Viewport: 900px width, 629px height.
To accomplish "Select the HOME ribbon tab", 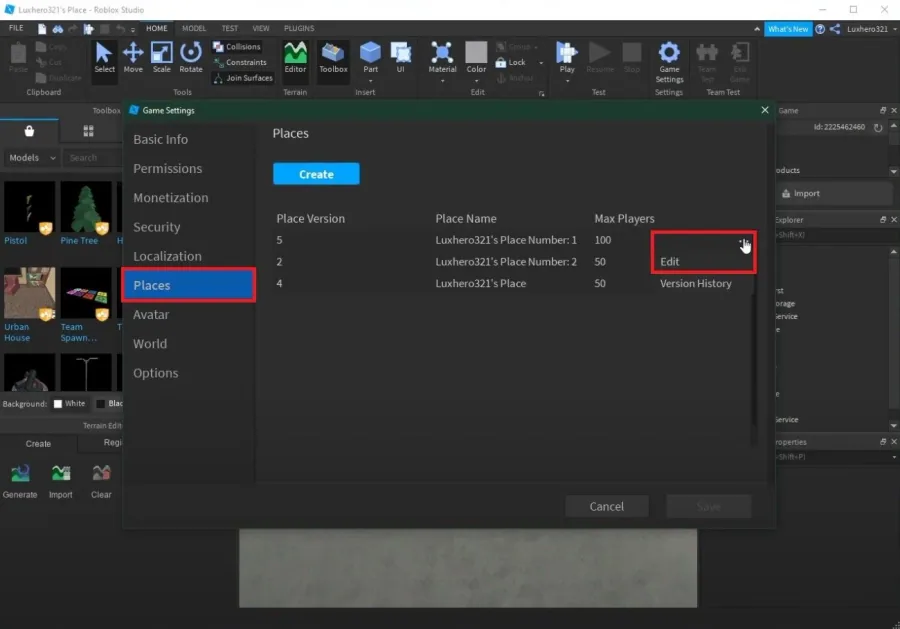I will pyautogui.click(x=157, y=28).
